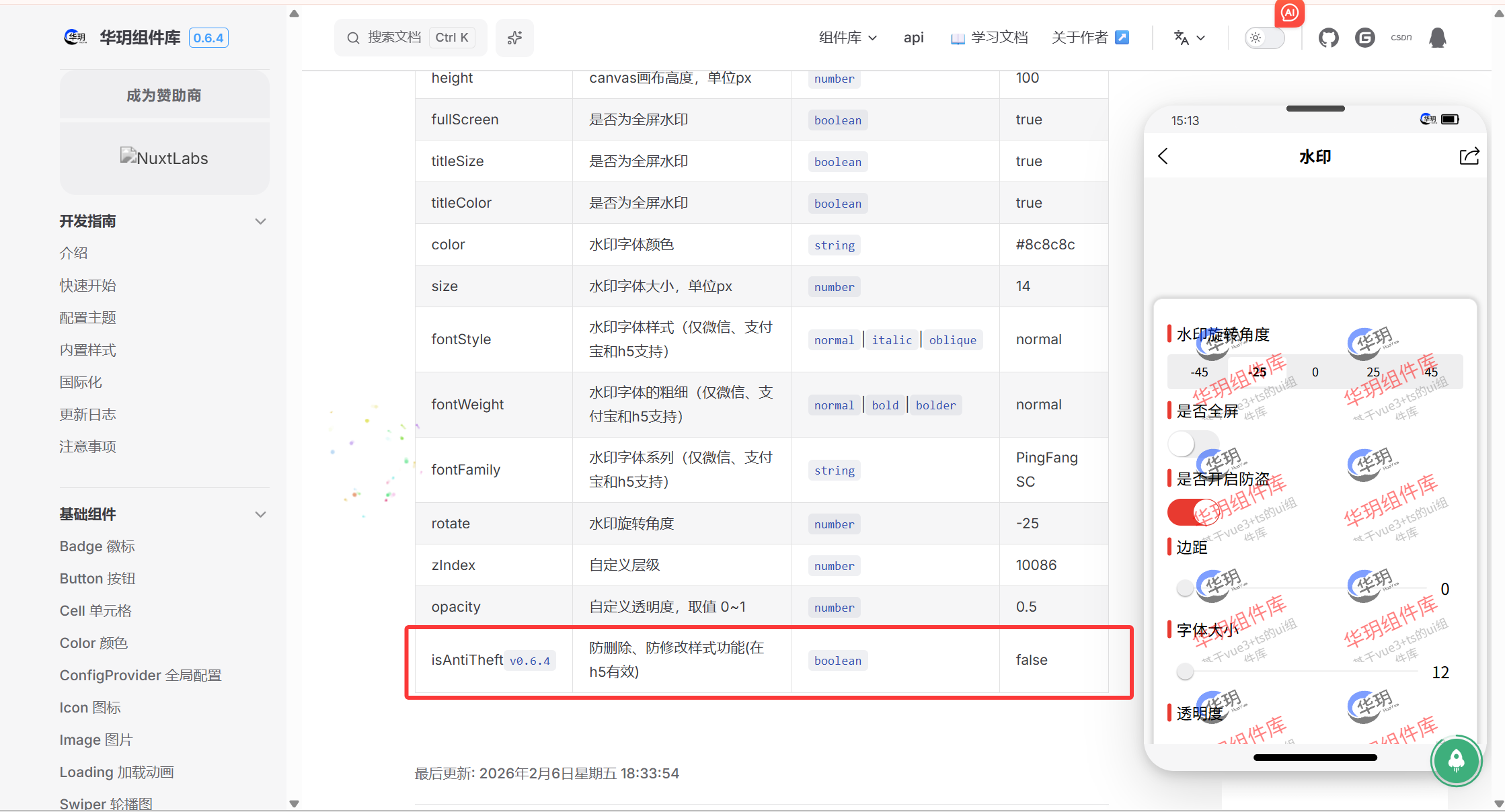1505x812 pixels.
Task: Click the 搜索文档 search field
Action: 410,38
